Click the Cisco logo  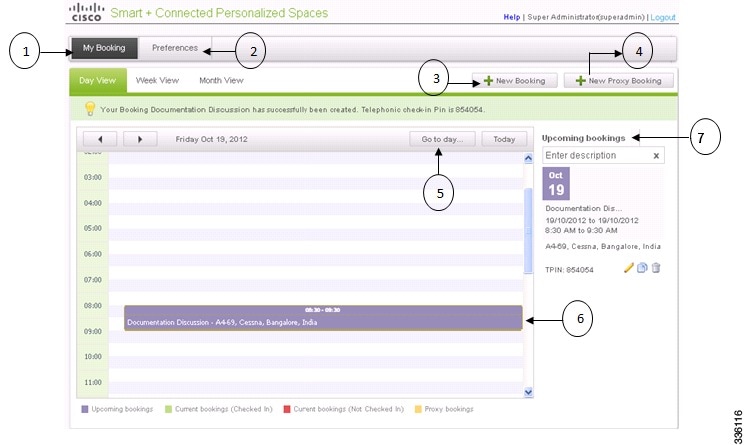click(x=86, y=12)
